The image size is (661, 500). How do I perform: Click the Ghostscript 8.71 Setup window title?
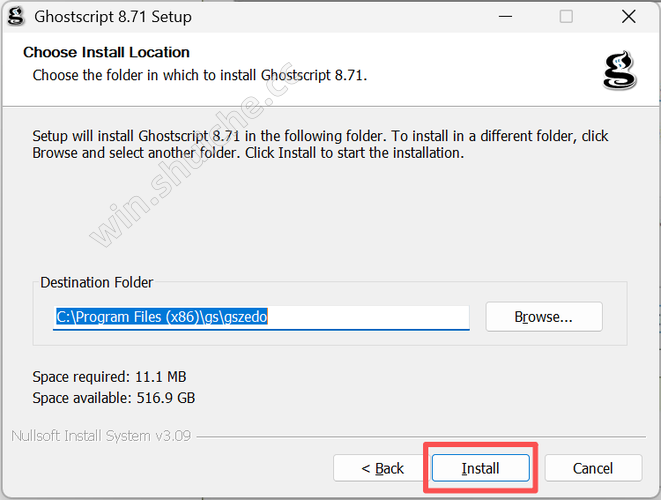(113, 17)
